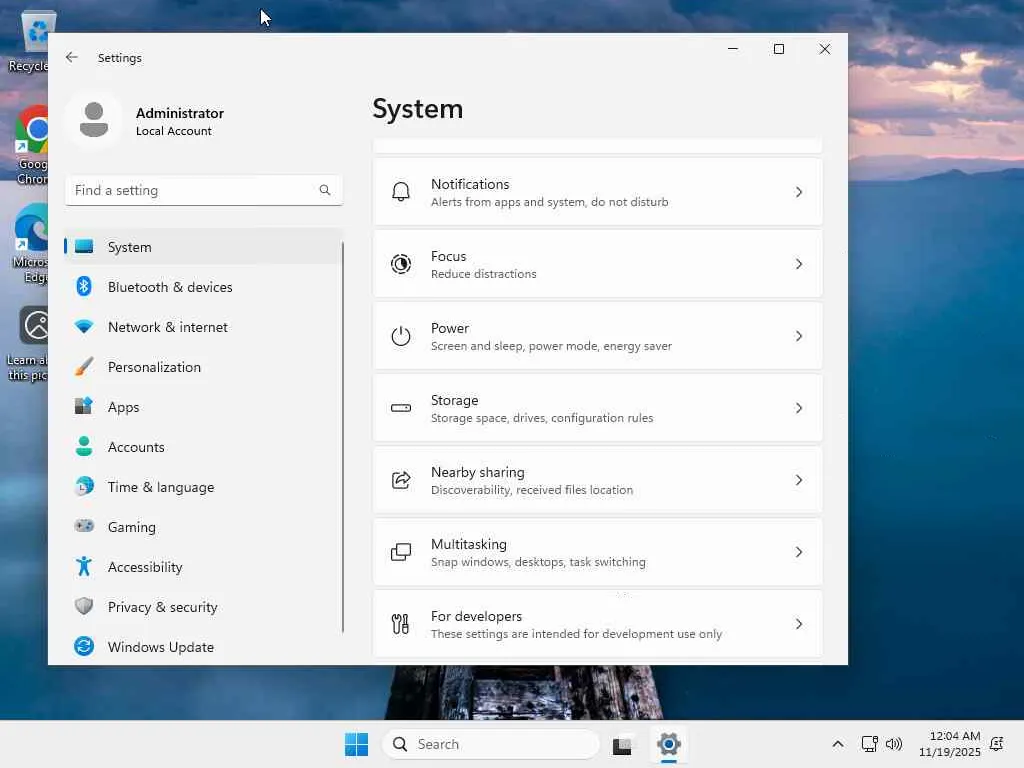Open the Windows Start button
The width and height of the screenshot is (1024, 768).
(356, 744)
